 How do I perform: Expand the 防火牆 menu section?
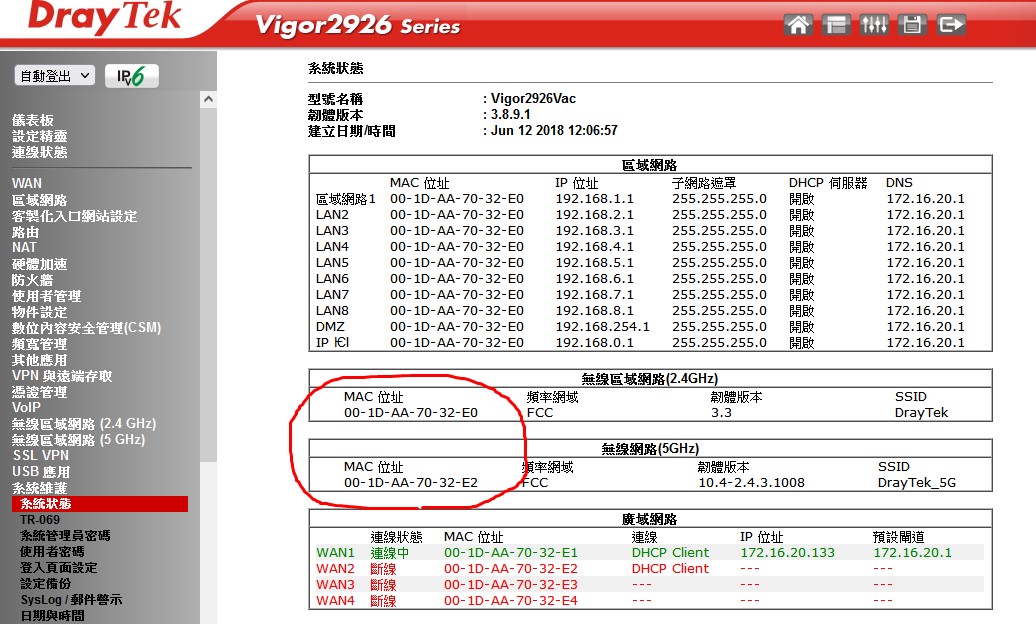coord(32,280)
